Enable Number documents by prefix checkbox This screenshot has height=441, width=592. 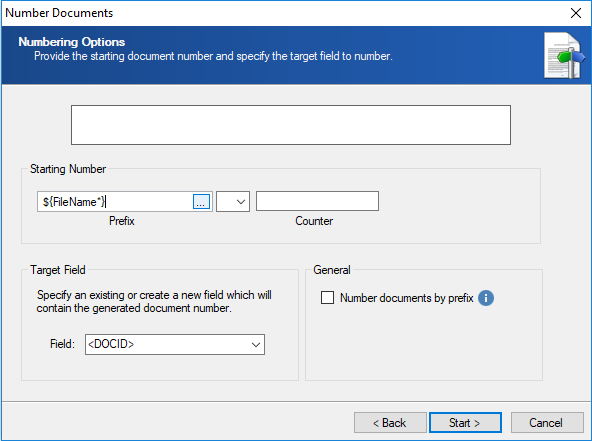click(327, 298)
